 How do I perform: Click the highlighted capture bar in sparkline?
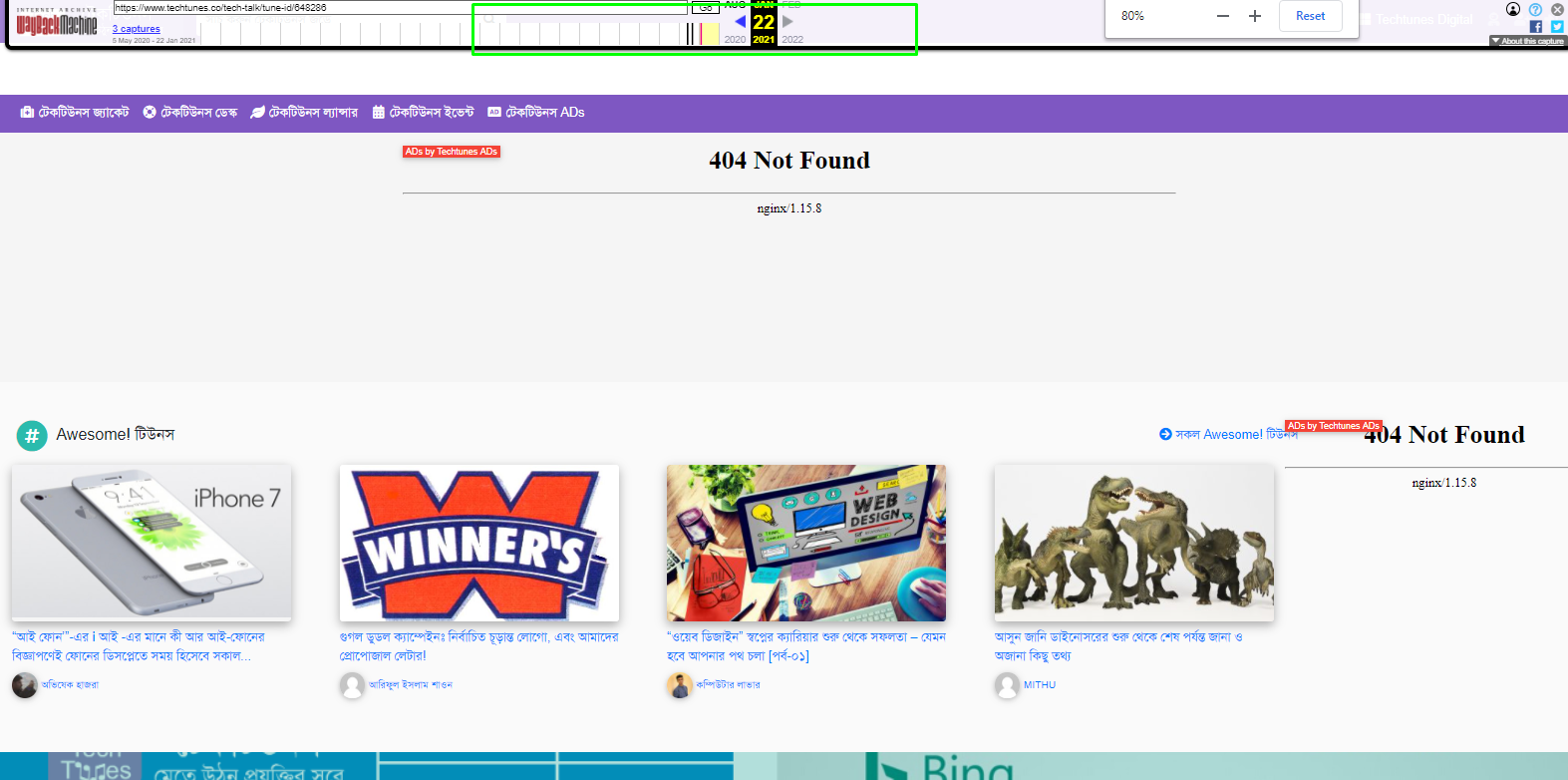pos(710,34)
